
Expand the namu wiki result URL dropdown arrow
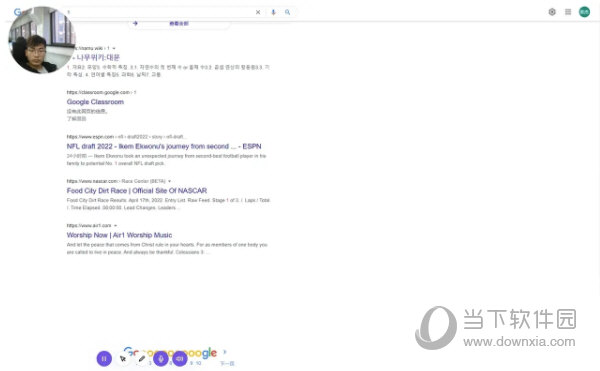click(x=114, y=48)
